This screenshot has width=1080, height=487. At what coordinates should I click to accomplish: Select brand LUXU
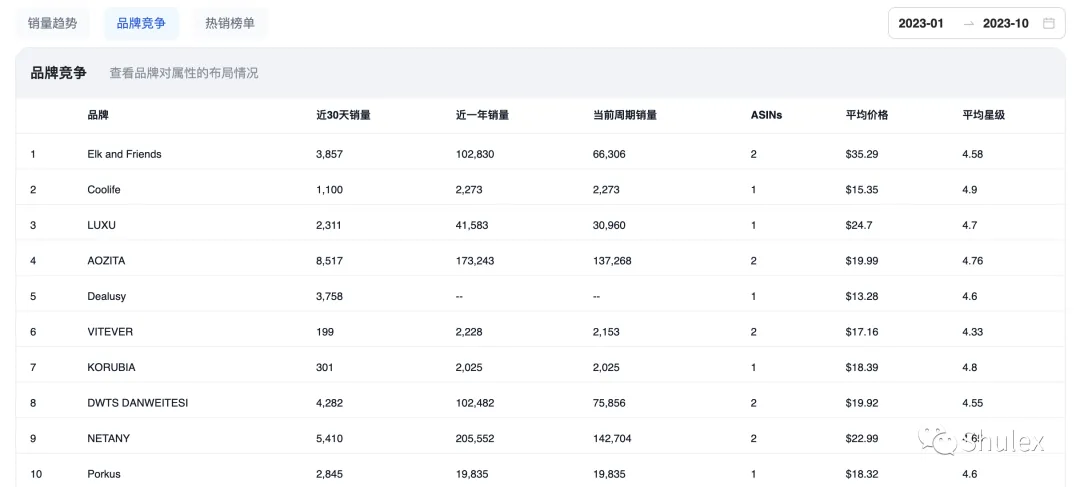(101, 225)
